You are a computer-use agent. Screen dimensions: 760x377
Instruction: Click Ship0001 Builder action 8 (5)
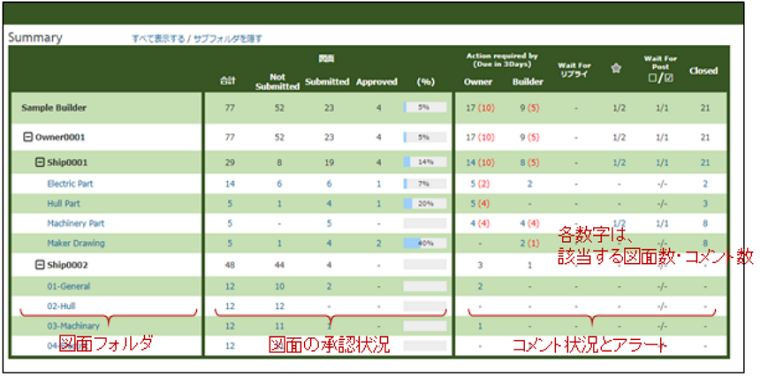529,163
